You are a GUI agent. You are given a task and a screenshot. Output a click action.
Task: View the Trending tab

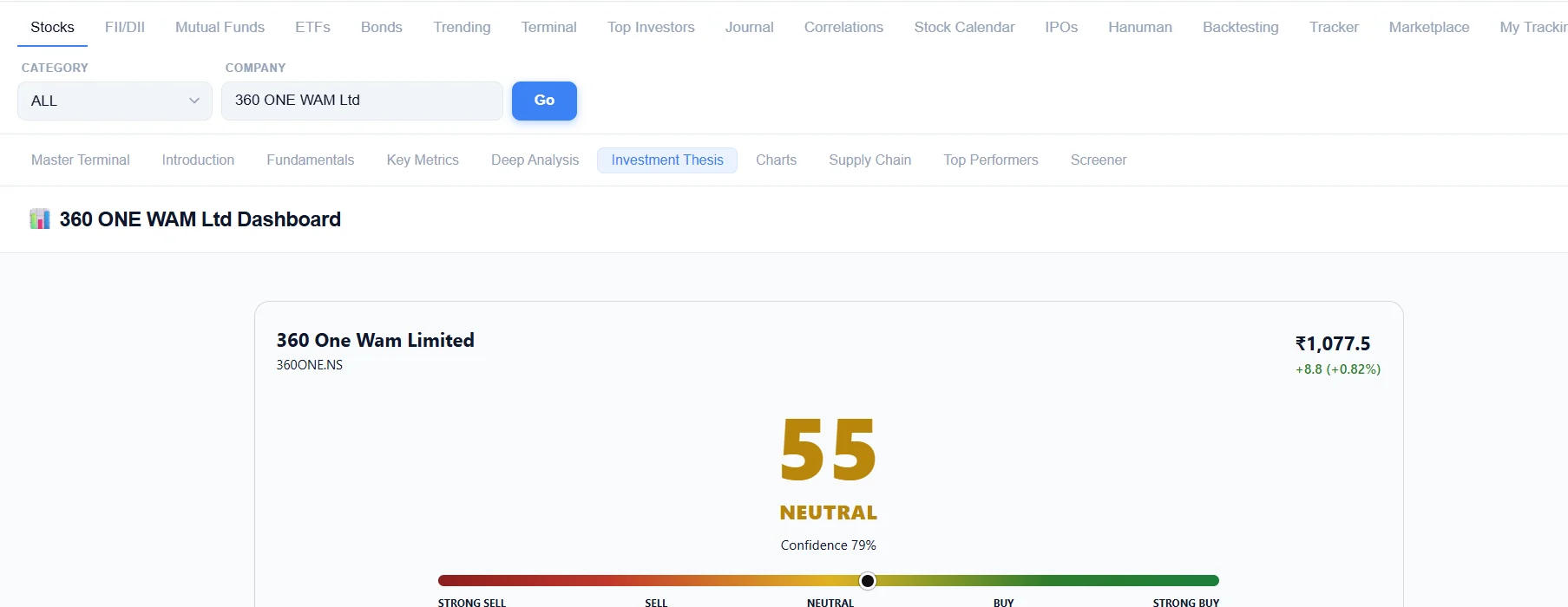[x=462, y=27]
